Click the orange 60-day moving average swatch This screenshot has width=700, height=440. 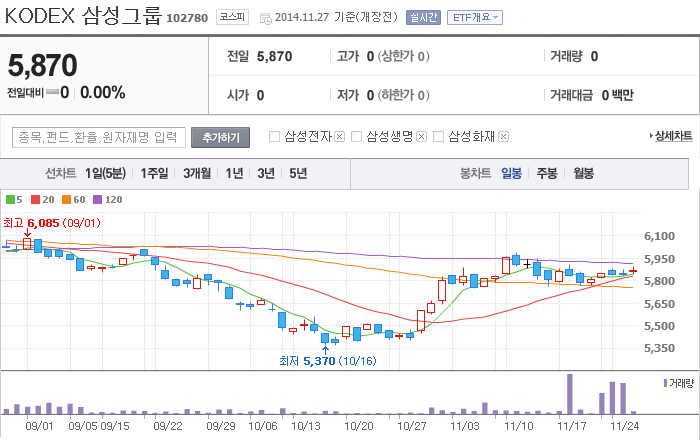(x=67, y=199)
